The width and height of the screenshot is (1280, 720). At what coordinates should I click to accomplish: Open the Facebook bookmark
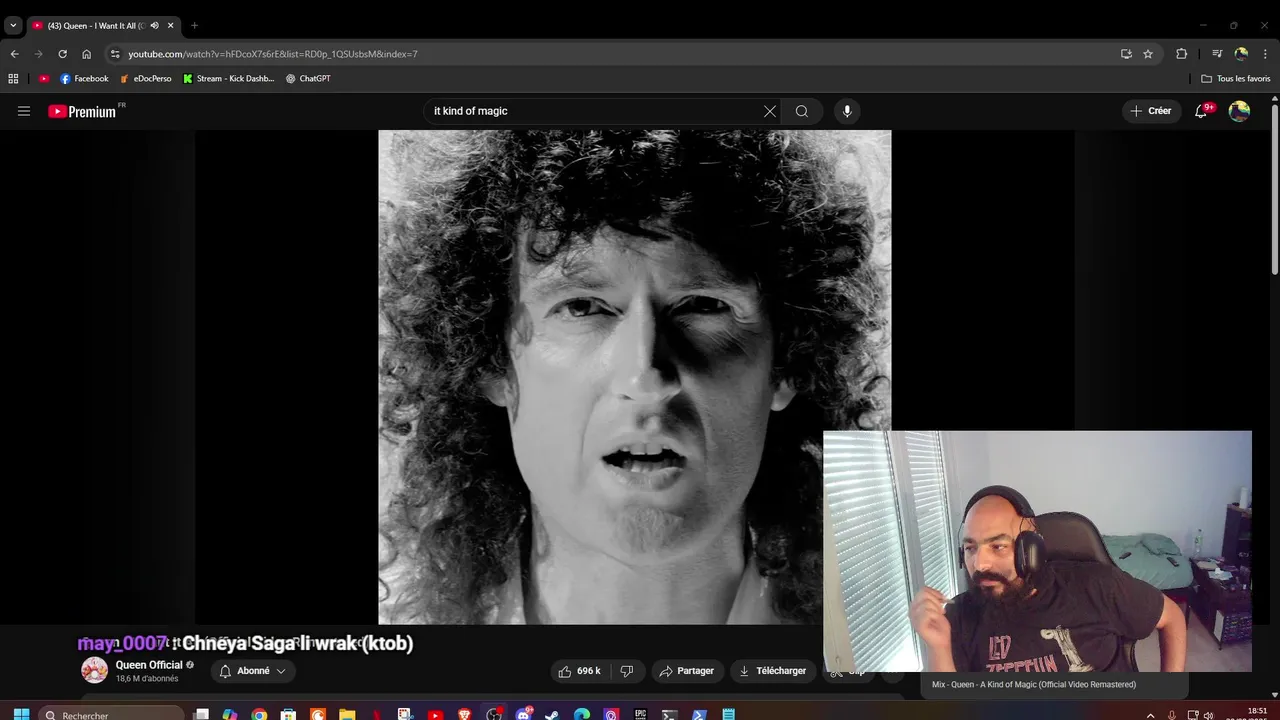click(x=84, y=78)
